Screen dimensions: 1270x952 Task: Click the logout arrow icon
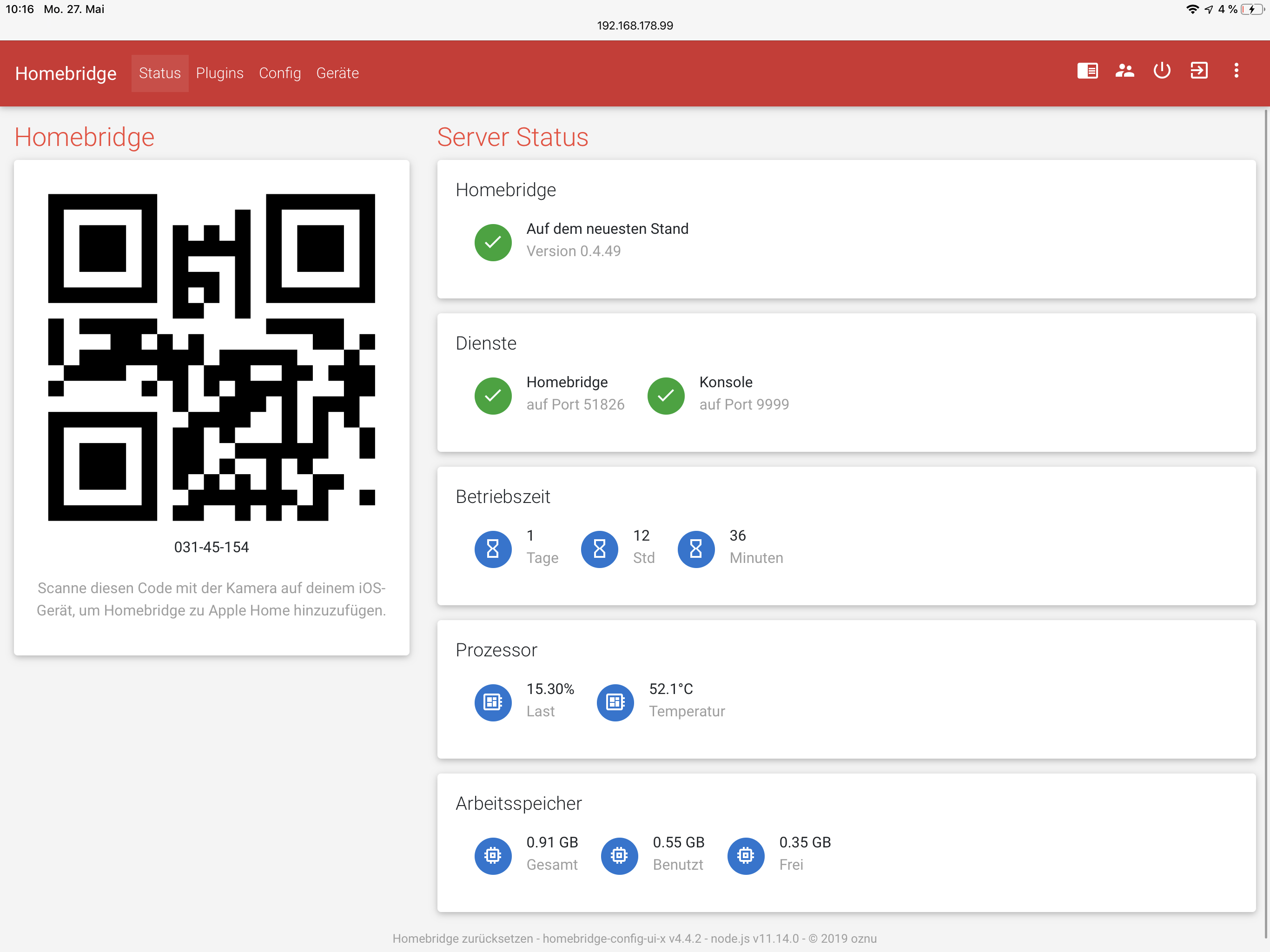[1199, 71]
